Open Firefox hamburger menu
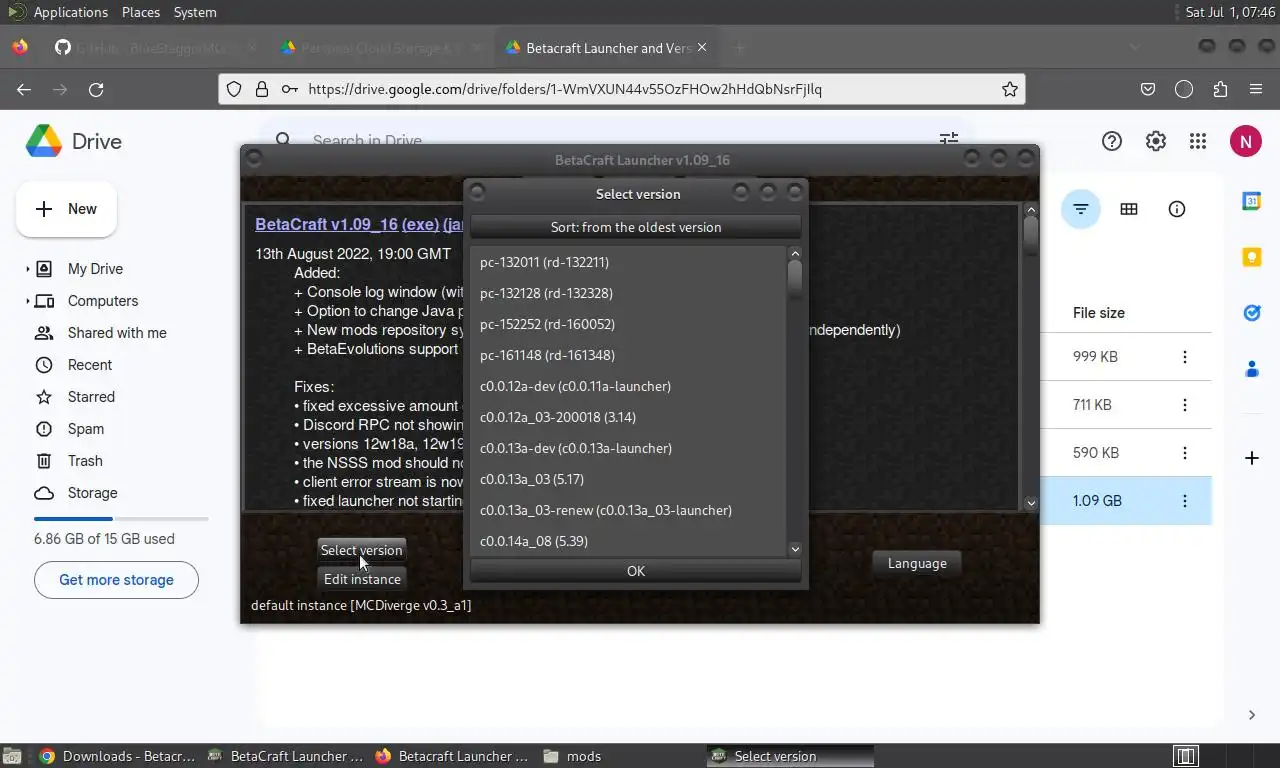Image resolution: width=1280 pixels, height=768 pixels. (1256, 89)
